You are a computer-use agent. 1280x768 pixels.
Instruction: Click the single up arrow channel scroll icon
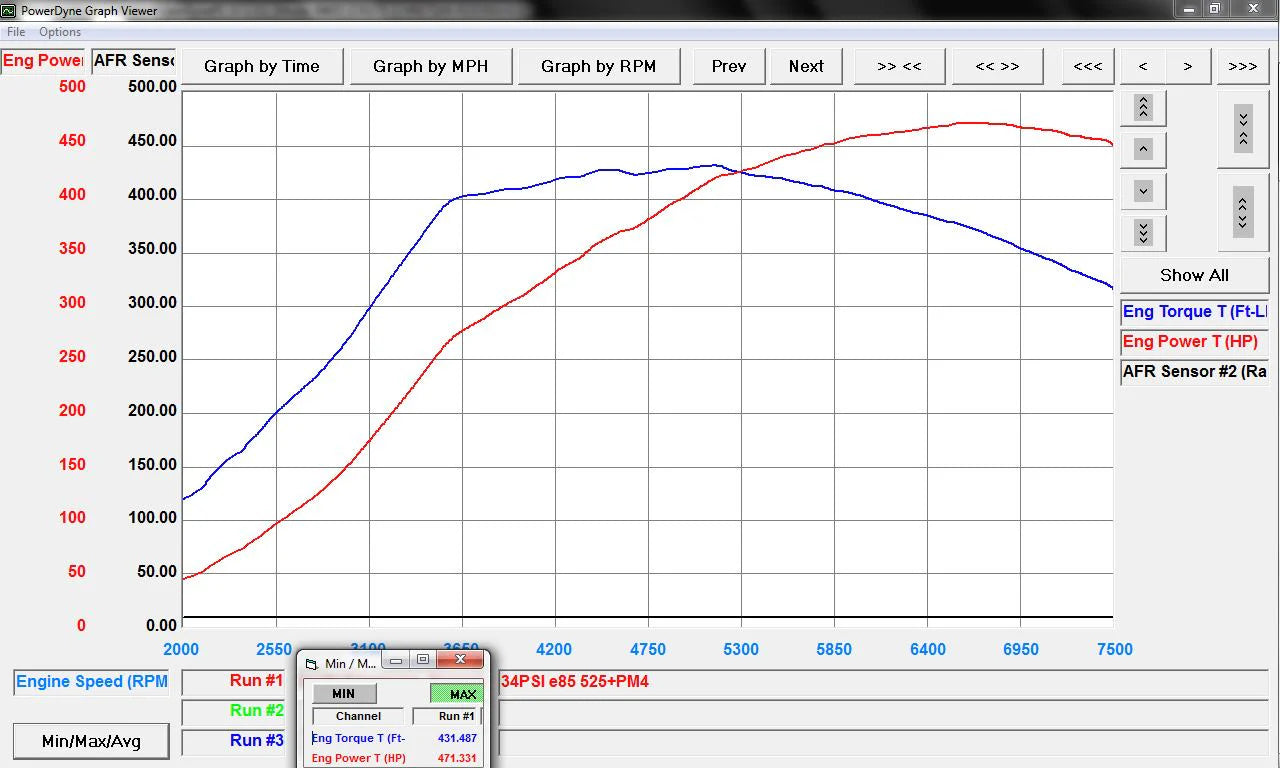(1142, 148)
